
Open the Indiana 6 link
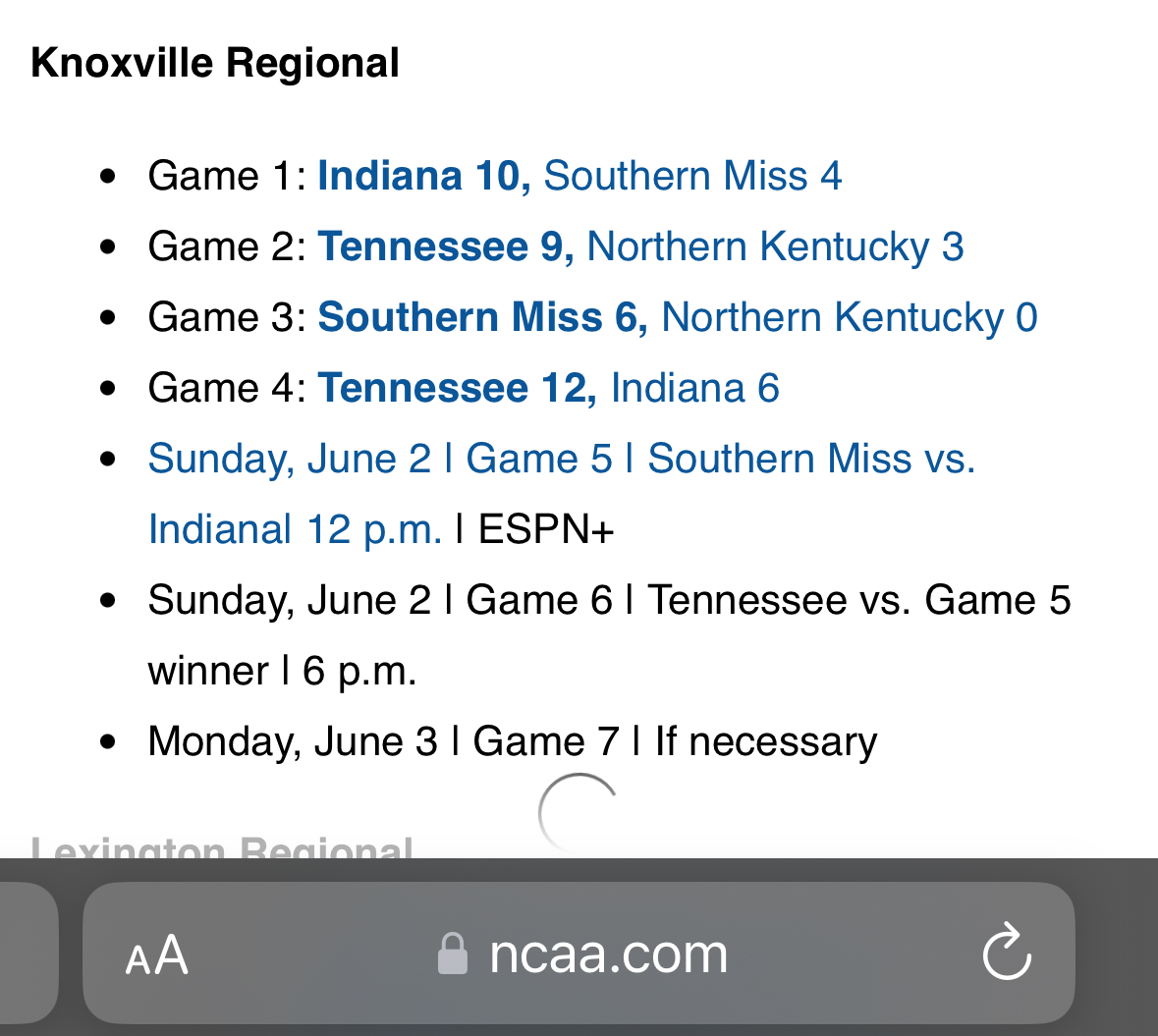click(695, 388)
